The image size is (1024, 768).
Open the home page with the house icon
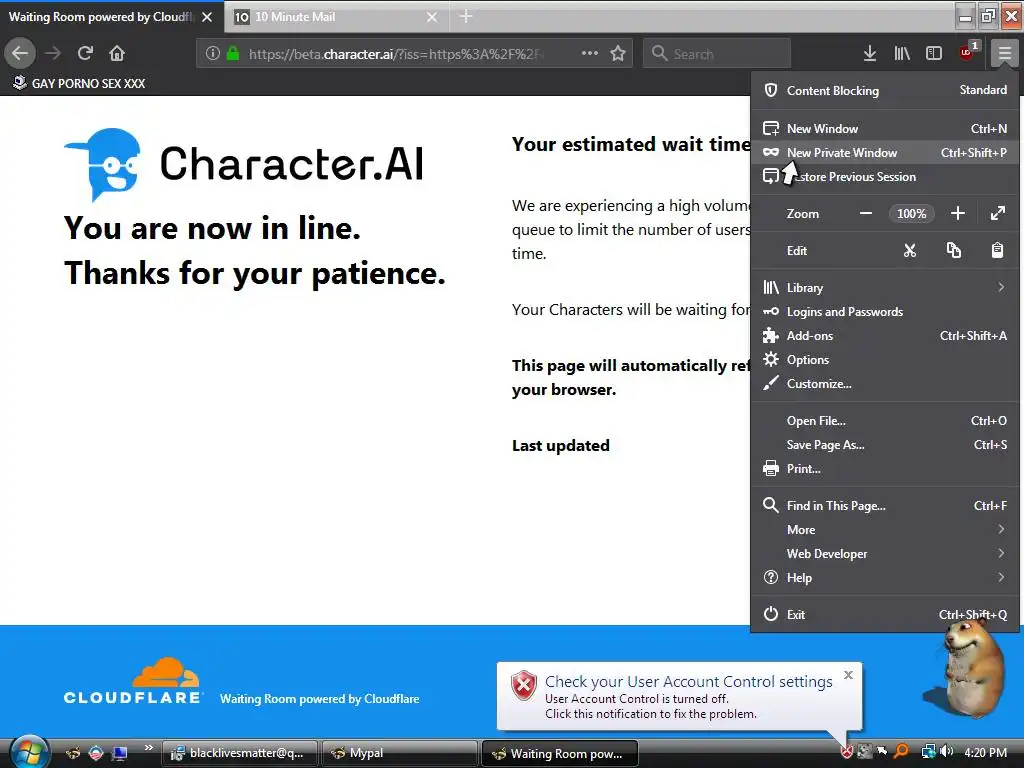pyautogui.click(x=117, y=54)
